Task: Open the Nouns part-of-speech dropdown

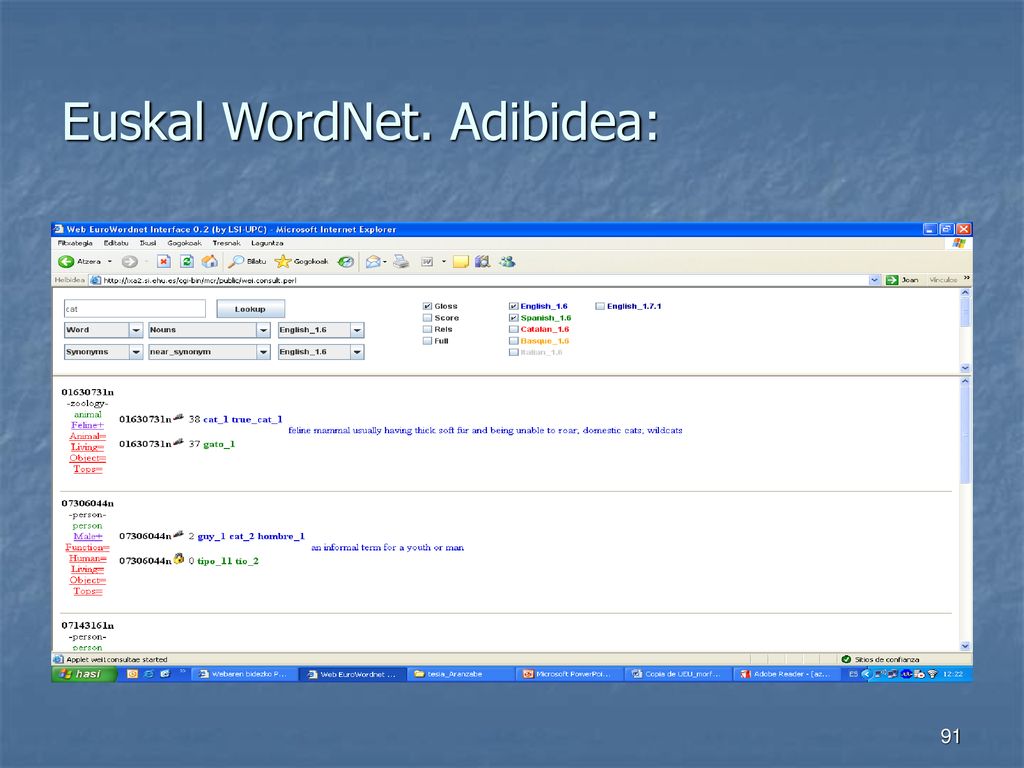Action: [209, 330]
